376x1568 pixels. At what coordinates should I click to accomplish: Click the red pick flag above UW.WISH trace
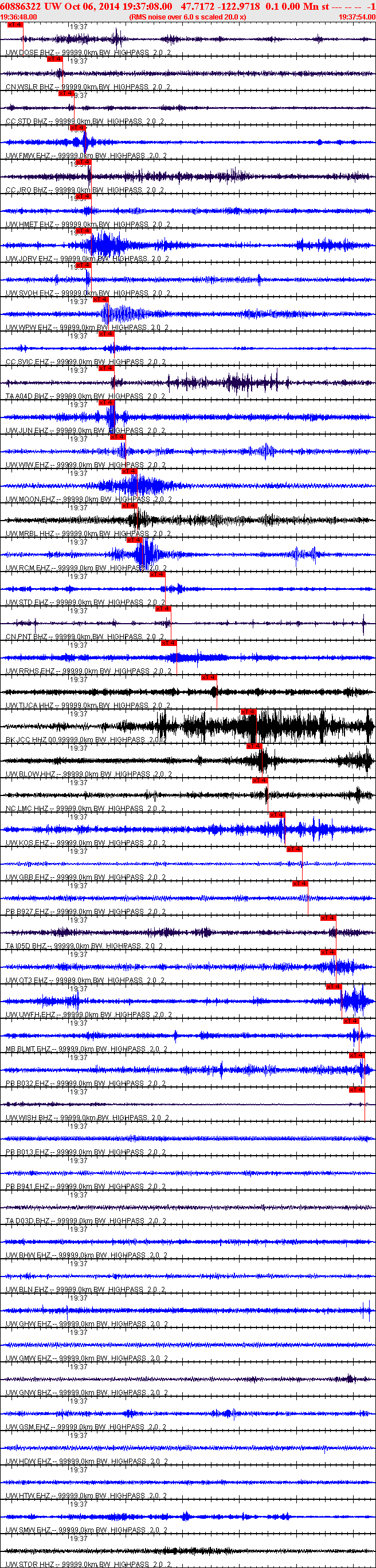357,1090
